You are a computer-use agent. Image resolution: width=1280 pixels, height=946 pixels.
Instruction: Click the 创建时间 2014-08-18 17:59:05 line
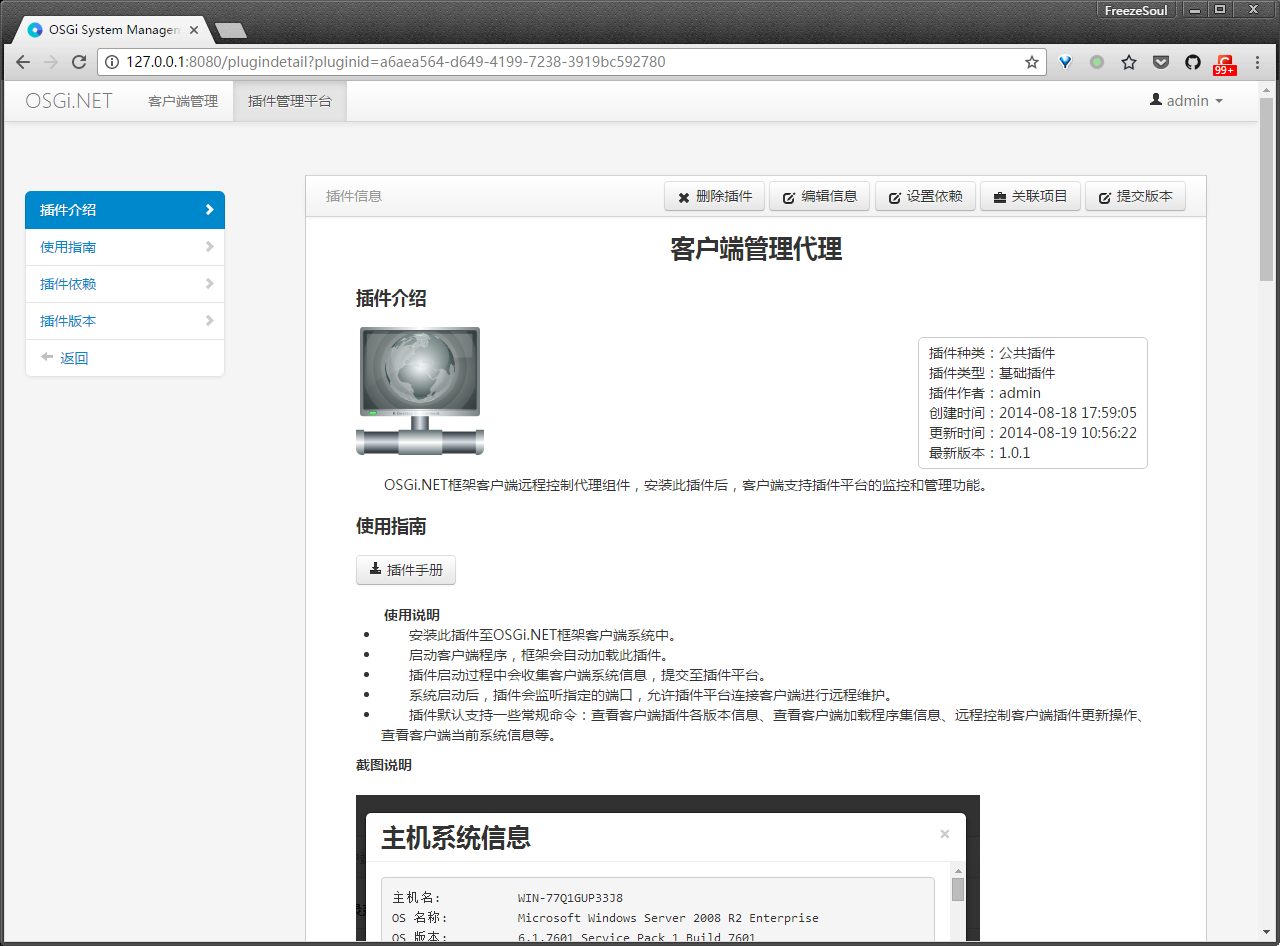[x=1033, y=413]
